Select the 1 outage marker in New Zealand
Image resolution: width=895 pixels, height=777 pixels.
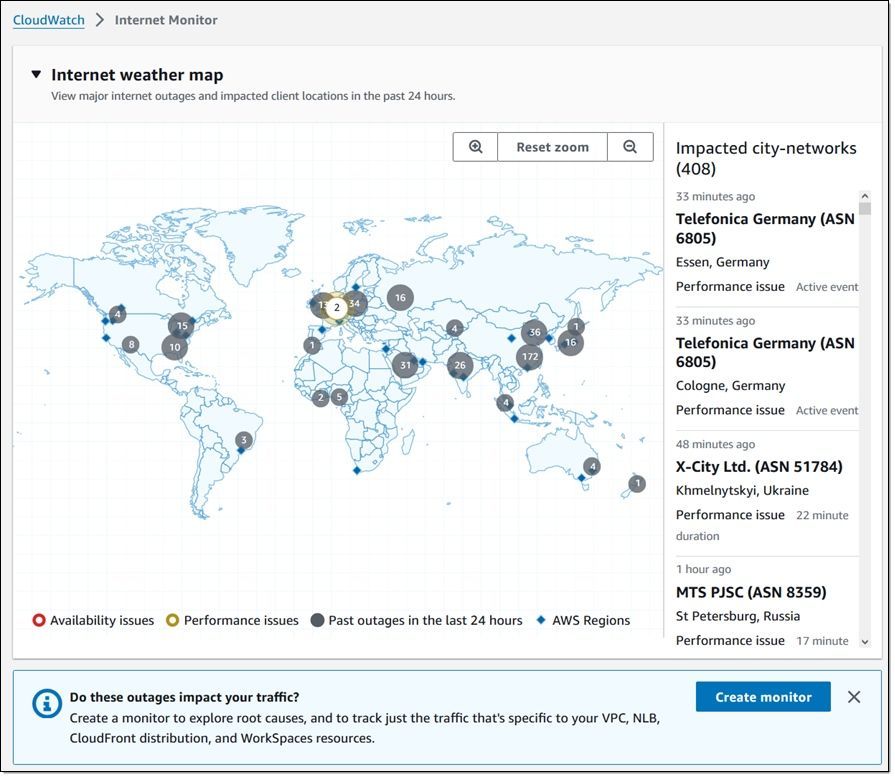click(x=638, y=484)
